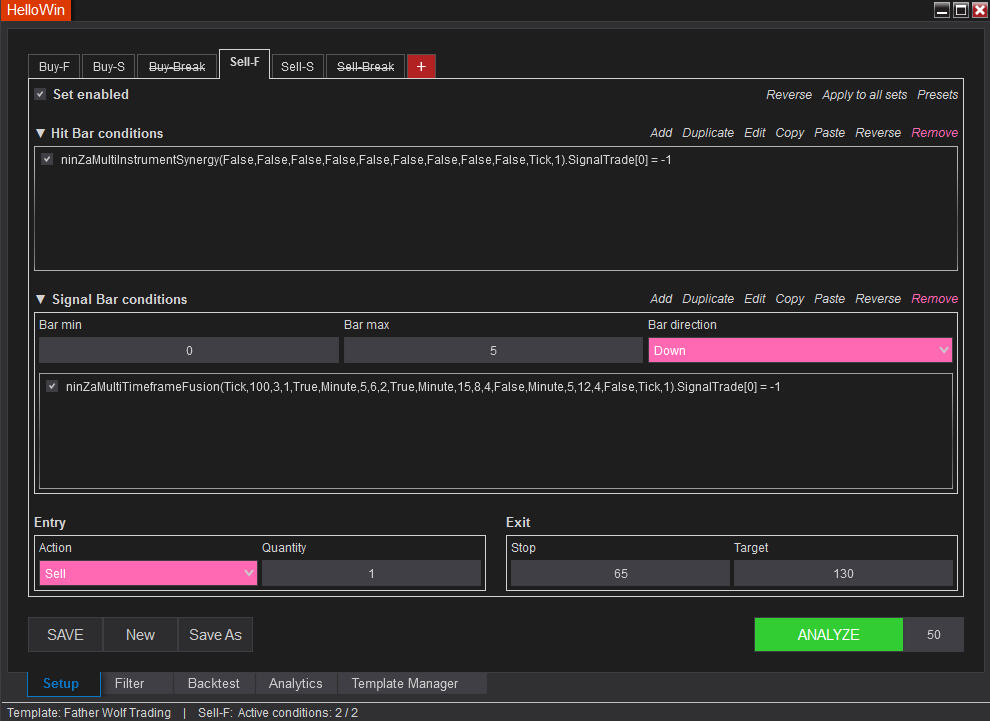Open the Backtest tab
This screenshot has height=721, width=990.
pyautogui.click(x=214, y=684)
